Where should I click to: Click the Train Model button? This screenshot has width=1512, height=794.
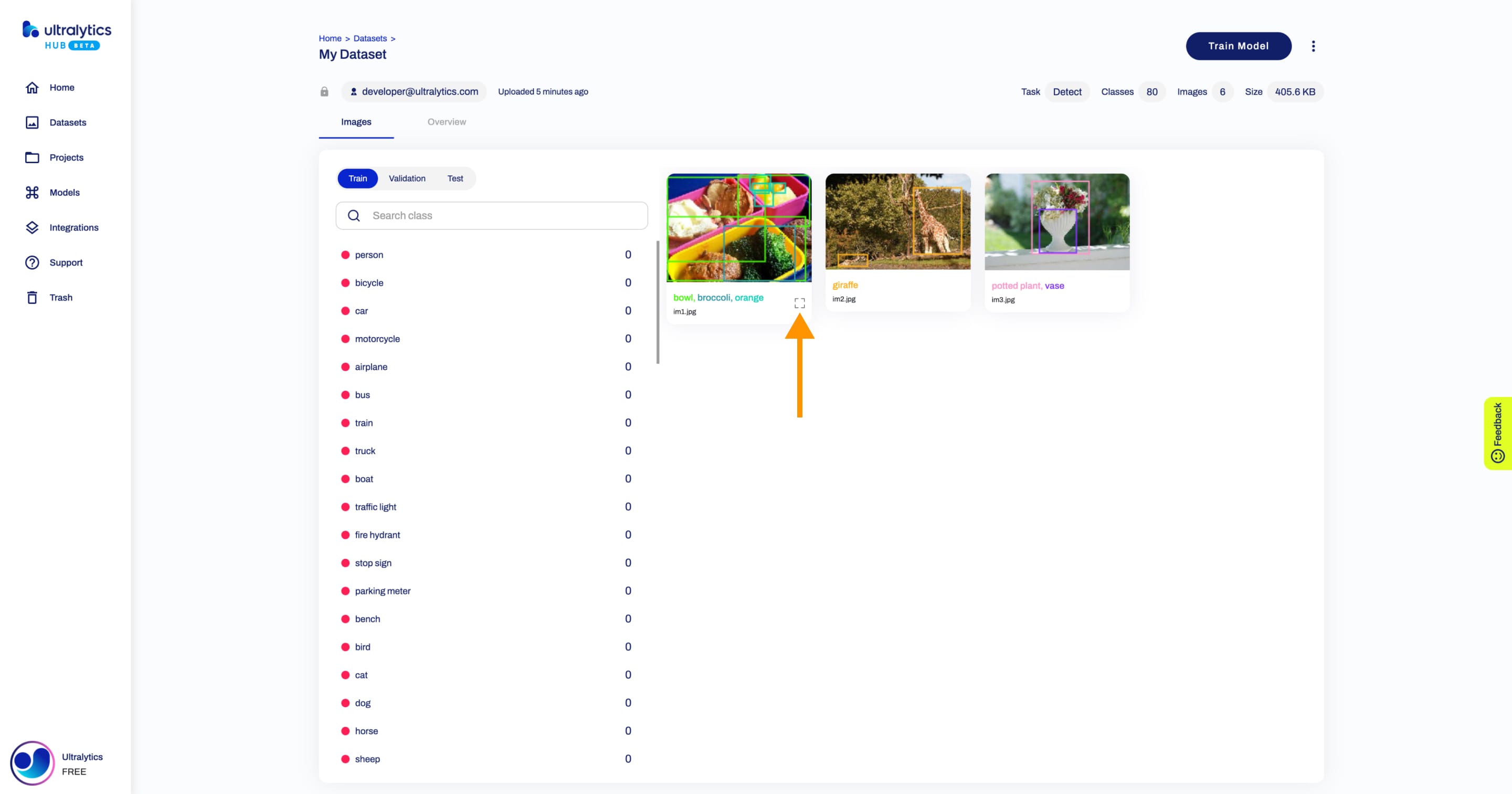coord(1238,45)
